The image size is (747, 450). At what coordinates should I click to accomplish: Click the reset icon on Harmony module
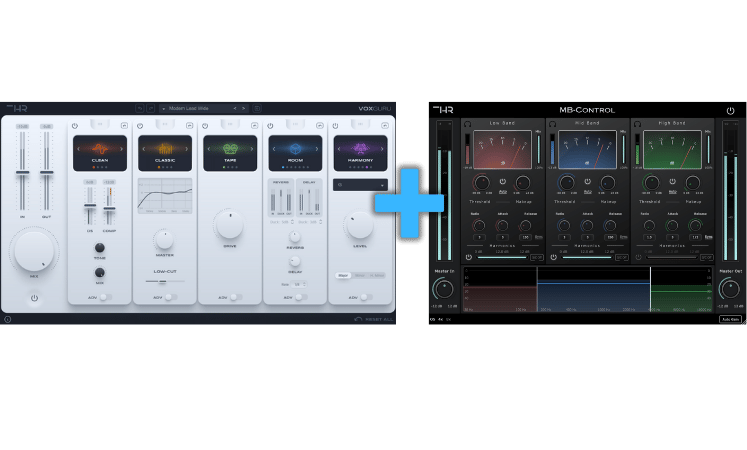[385, 126]
